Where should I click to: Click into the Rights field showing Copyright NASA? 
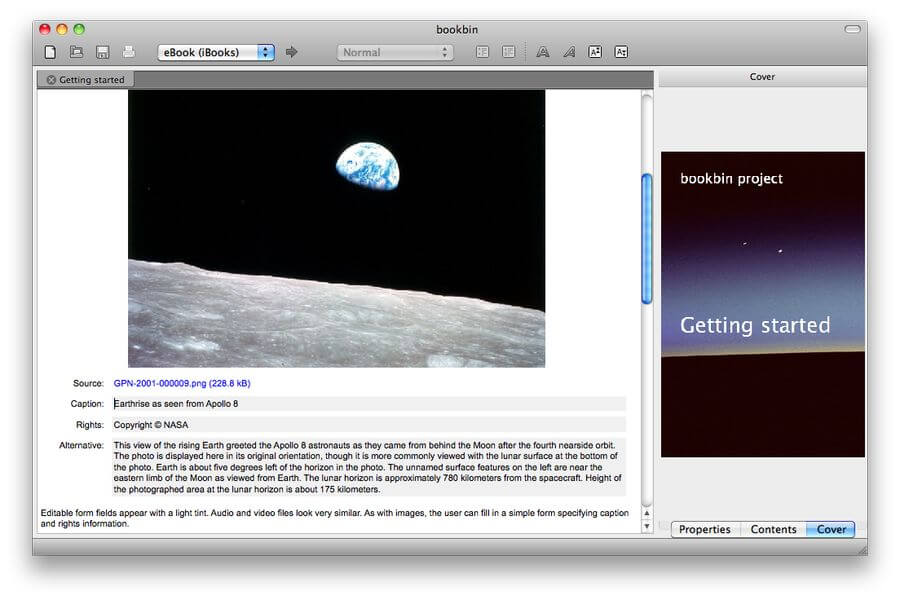click(x=369, y=425)
